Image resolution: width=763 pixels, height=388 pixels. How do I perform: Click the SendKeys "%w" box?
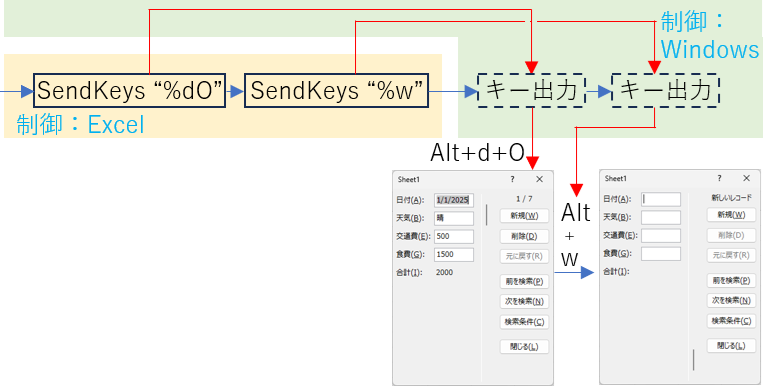click(336, 91)
